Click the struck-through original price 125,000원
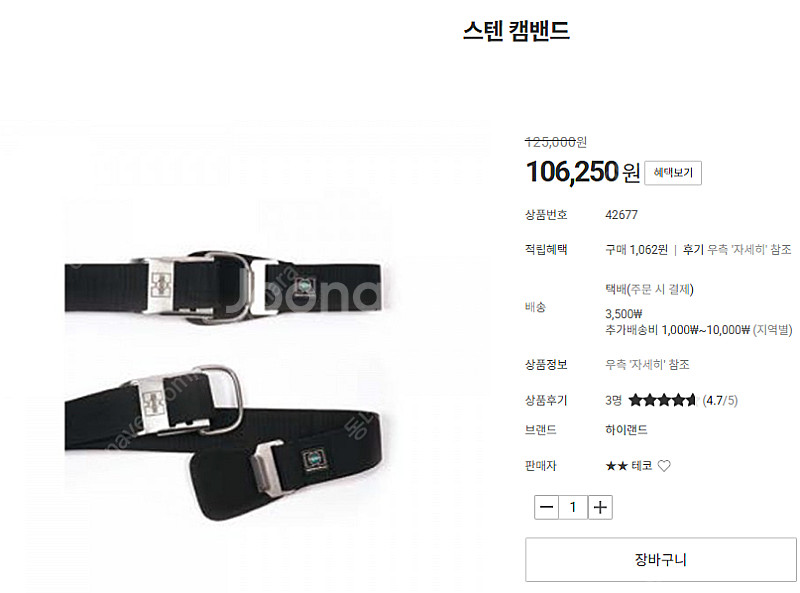This screenshot has width=800, height=593. (x=556, y=142)
